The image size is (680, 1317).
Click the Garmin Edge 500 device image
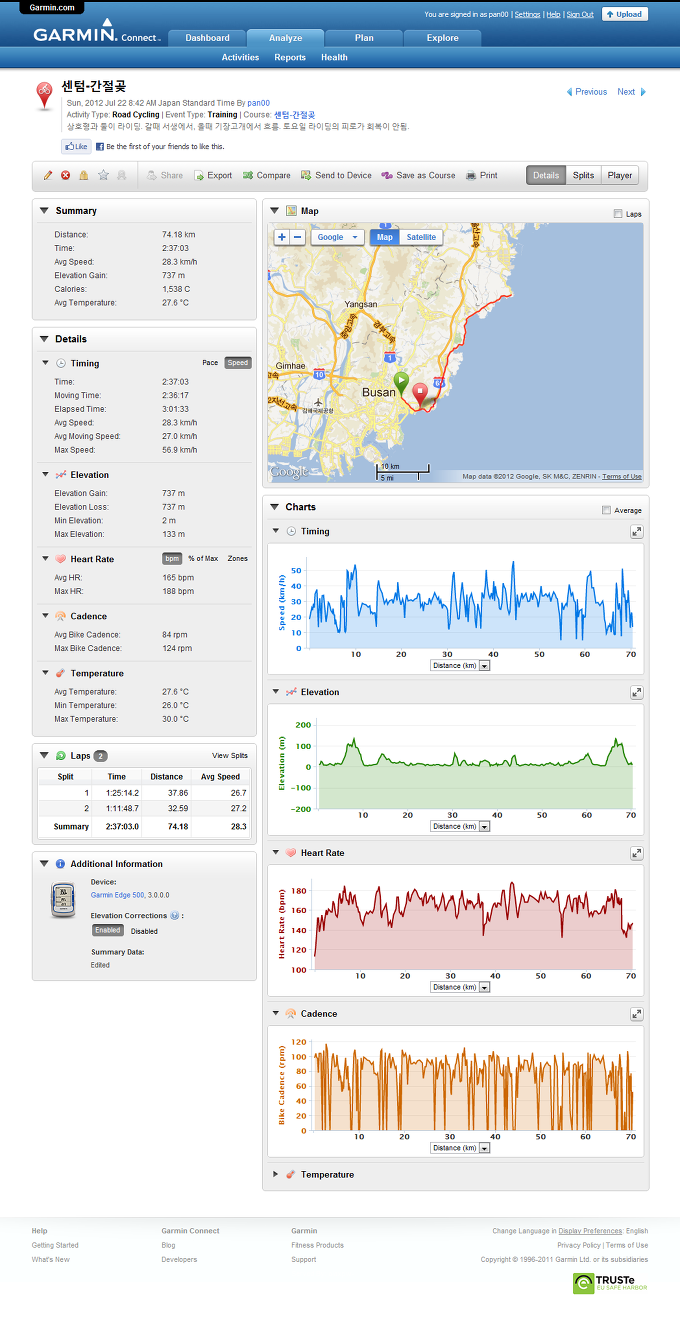click(x=61, y=899)
